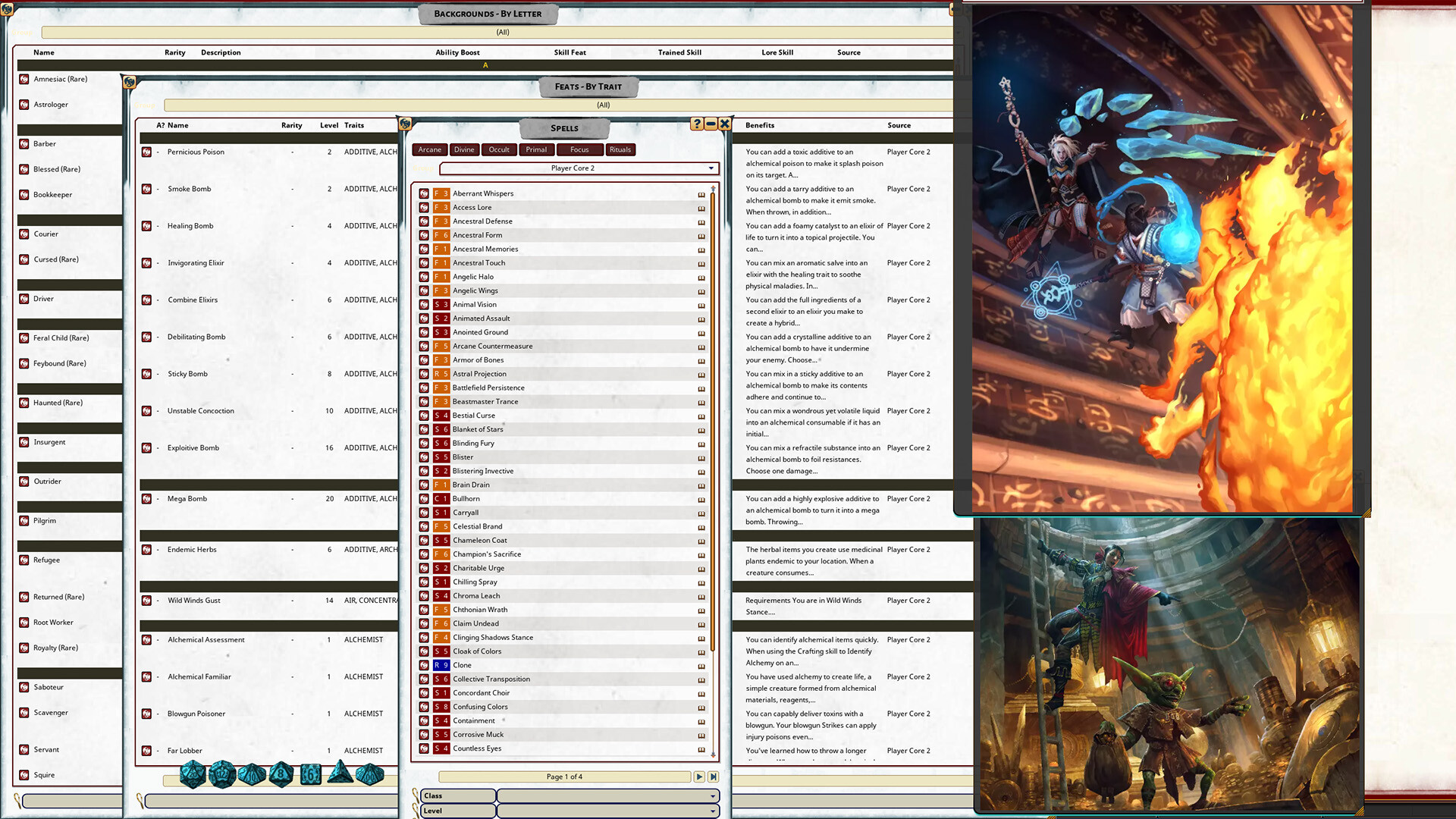Click the Backgrounds search filter field
Image resolution: width=1456 pixels, height=819 pixels.
72,801
